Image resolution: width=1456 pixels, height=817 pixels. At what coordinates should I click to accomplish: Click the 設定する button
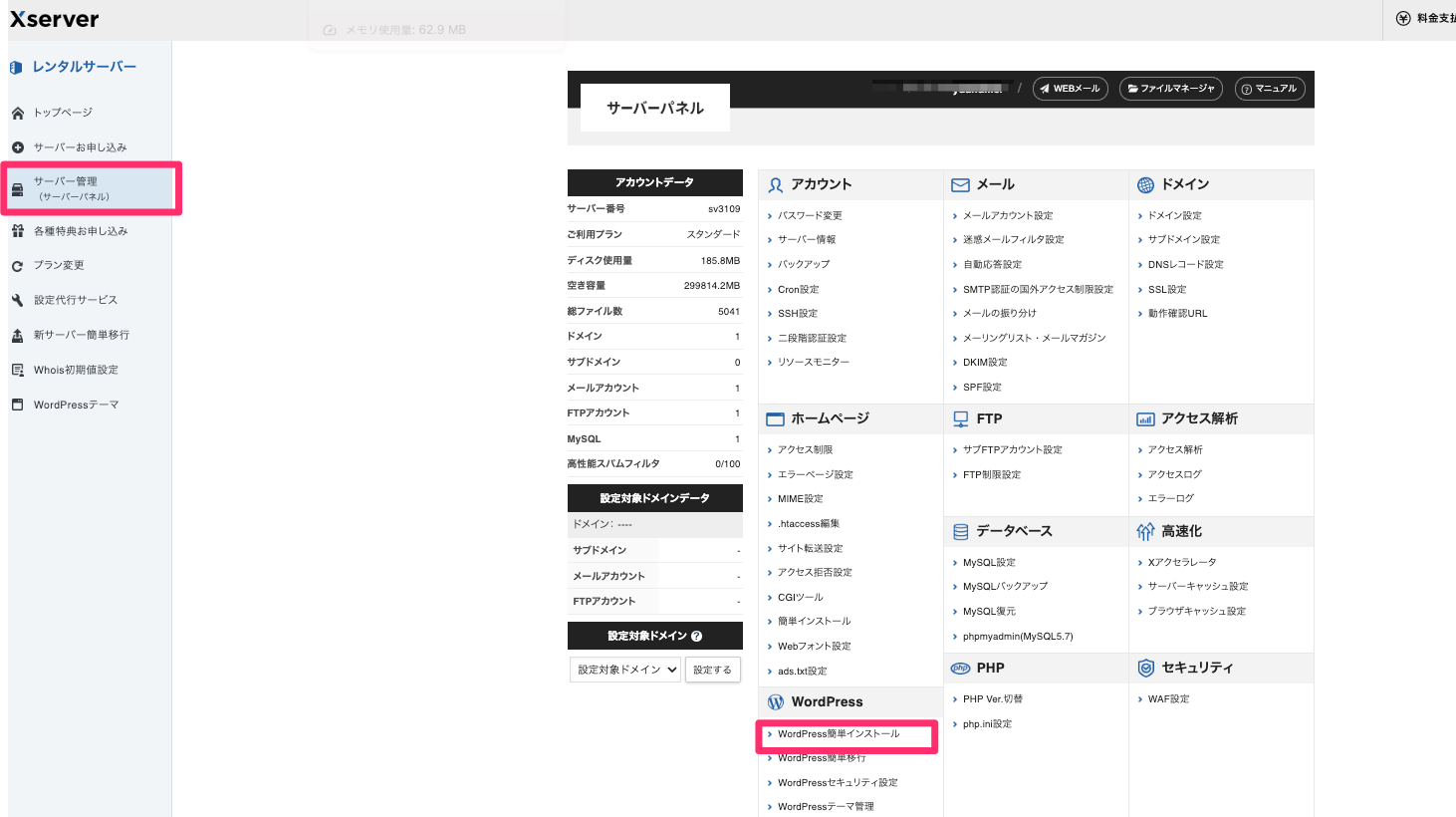(713, 669)
